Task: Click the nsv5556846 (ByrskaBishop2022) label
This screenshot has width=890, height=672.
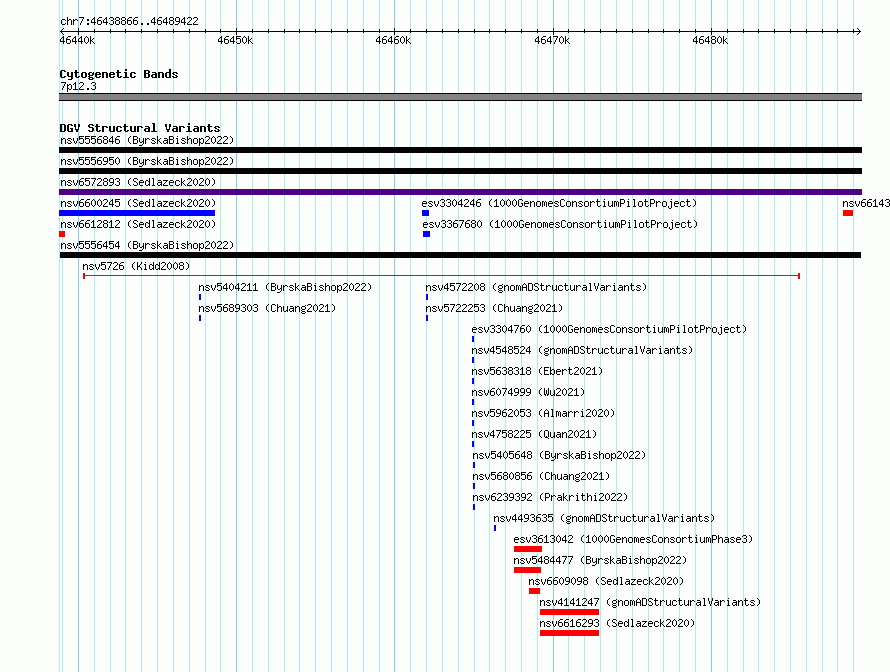Action: (147, 140)
